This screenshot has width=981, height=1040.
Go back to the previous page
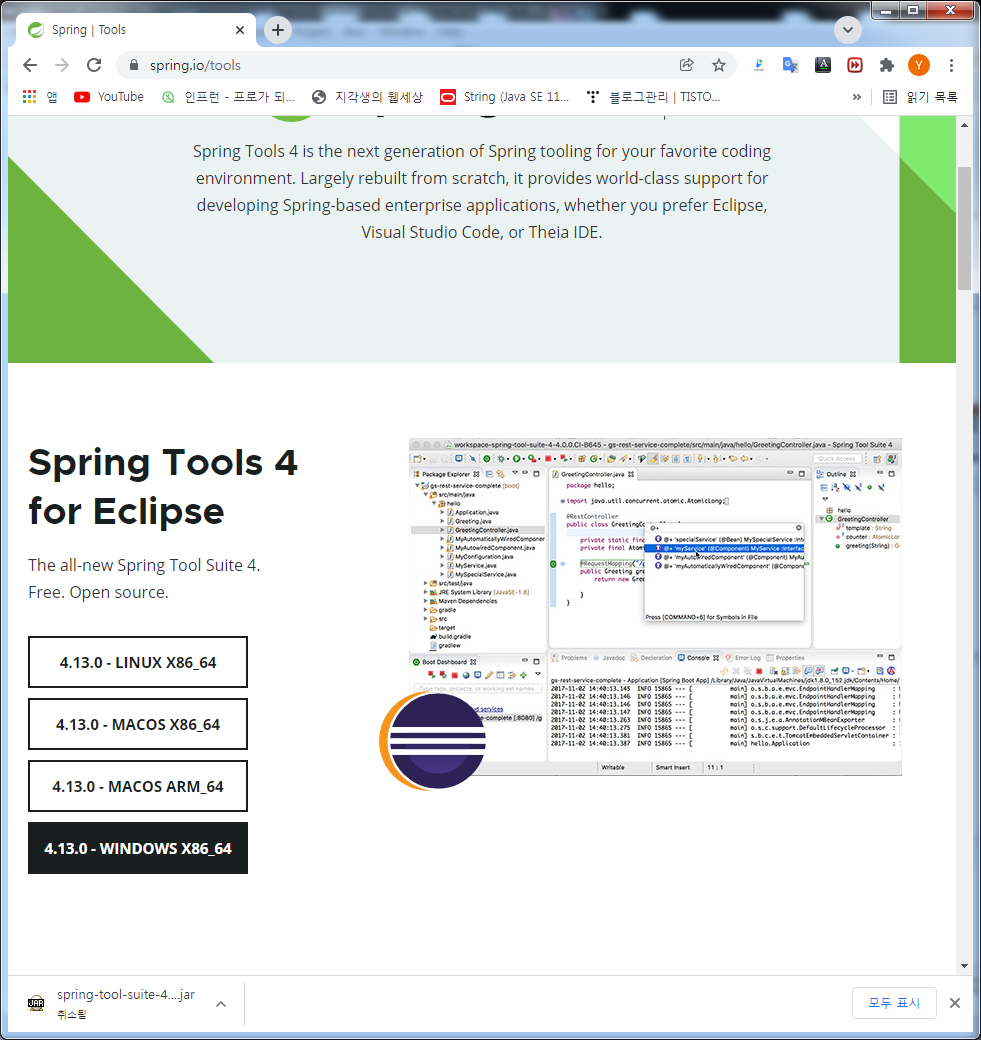(30, 65)
